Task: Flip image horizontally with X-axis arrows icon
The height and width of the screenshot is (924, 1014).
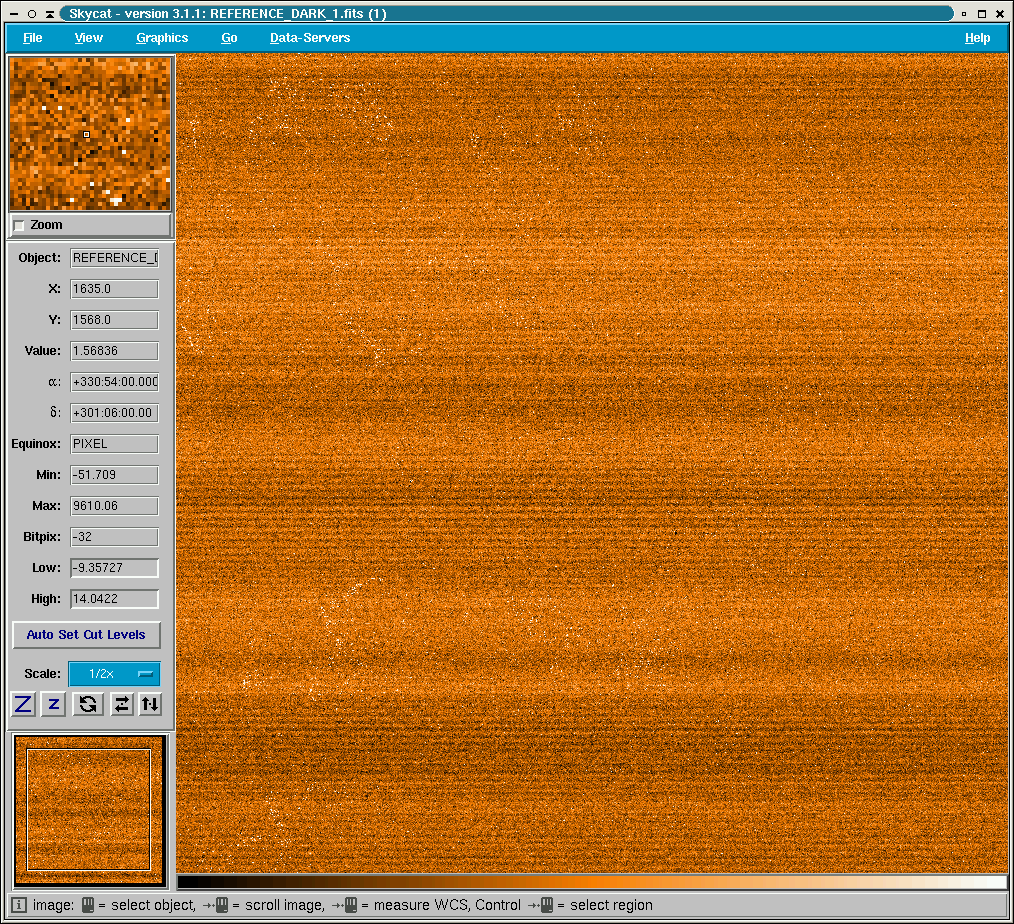Action: (x=121, y=704)
